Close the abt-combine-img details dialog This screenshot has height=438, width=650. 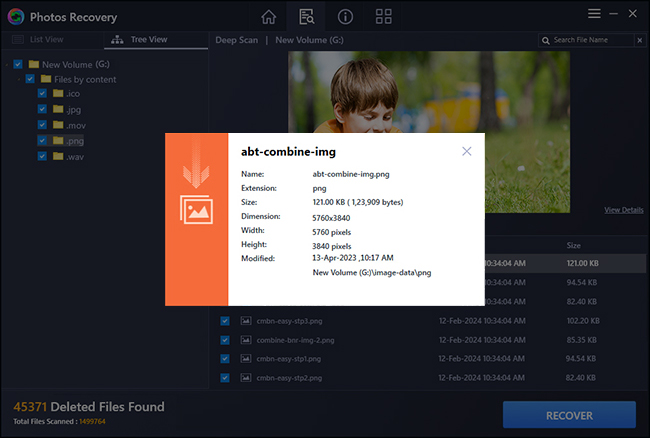(467, 151)
